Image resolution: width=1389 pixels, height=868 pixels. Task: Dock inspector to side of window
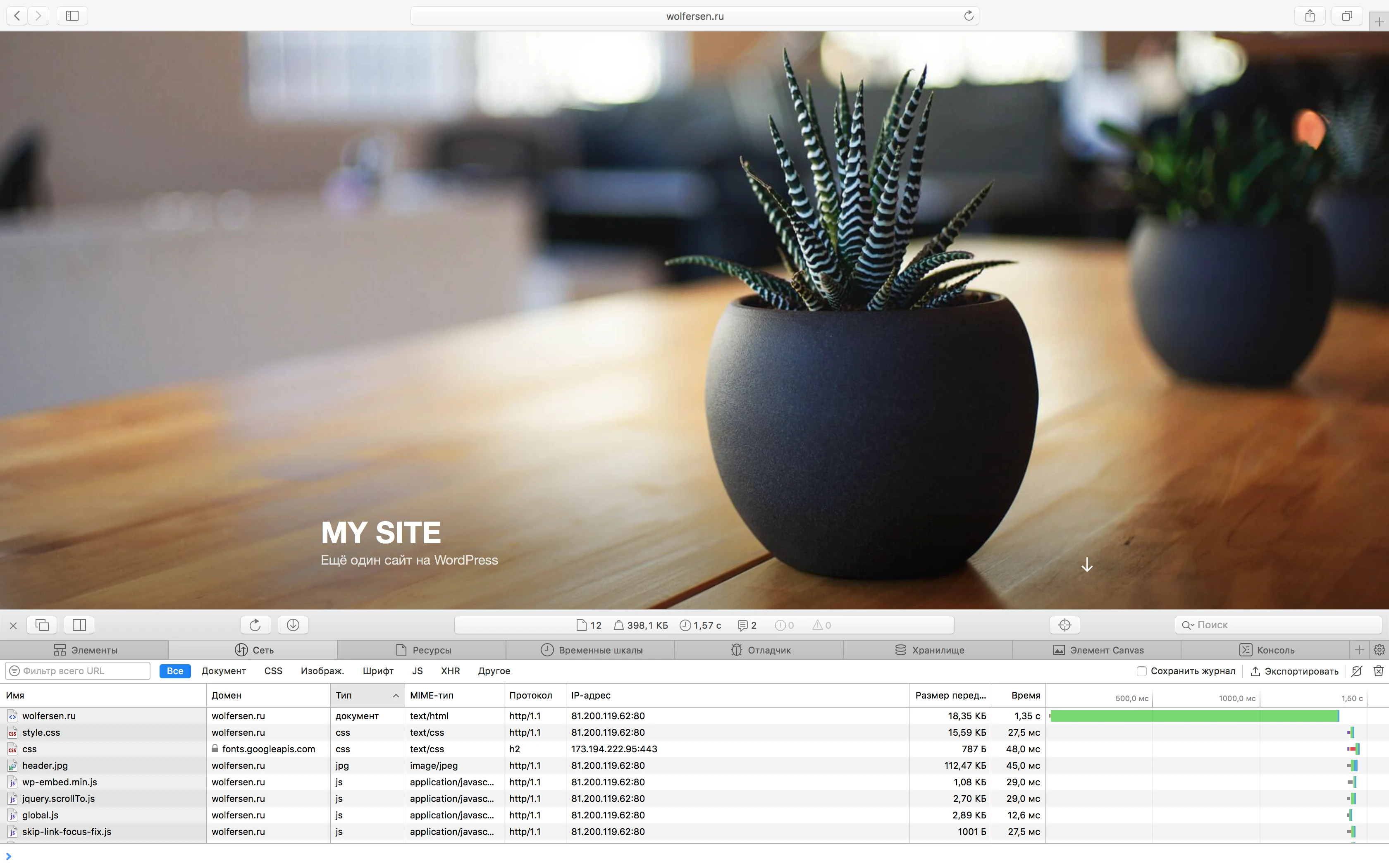[79, 625]
